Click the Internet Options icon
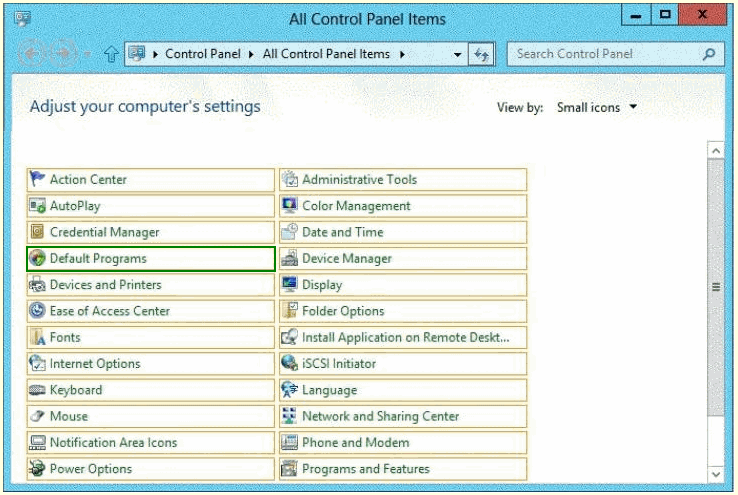Viewport: 738px width, 495px height. (37, 363)
